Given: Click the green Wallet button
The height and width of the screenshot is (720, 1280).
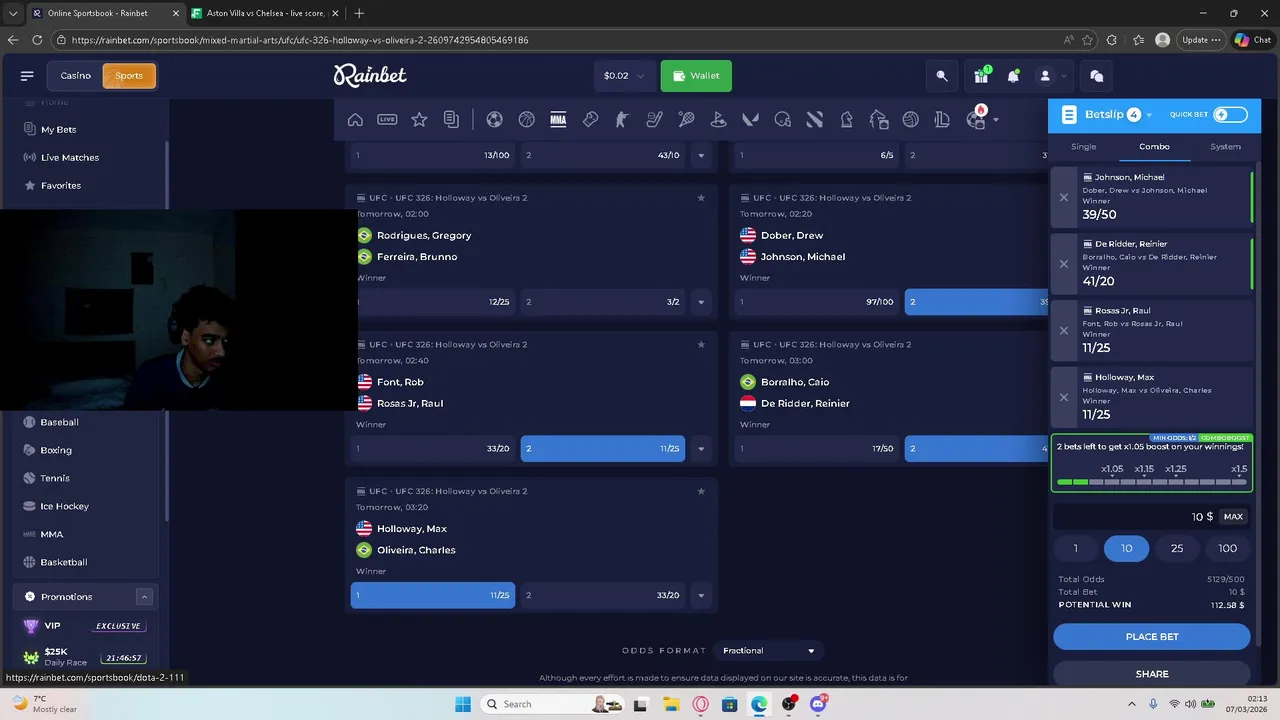Looking at the screenshot, I should point(696,76).
